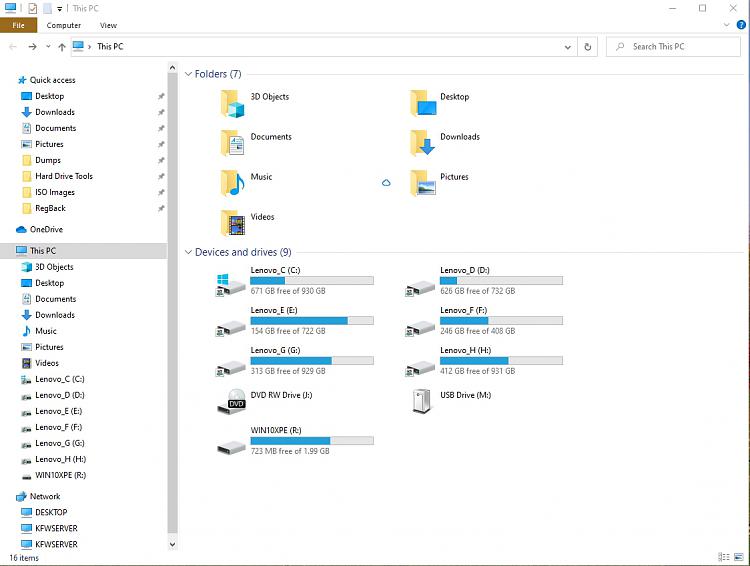This screenshot has width=750, height=566.
Task: Expand the ribbon with the chevron
Action: (x=727, y=25)
